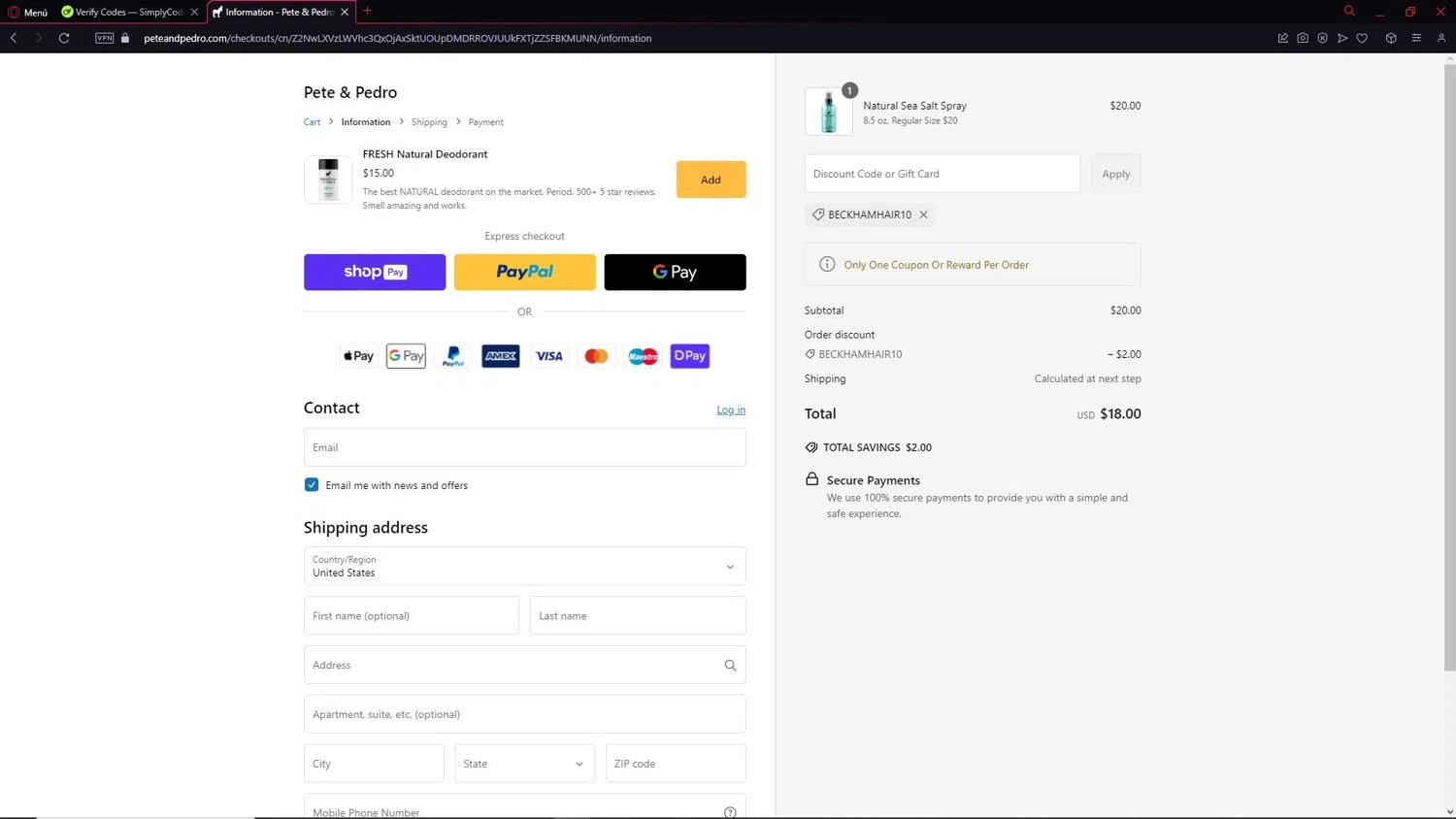Click the Natural Sea Salt Spray thumbnail
Viewport: 1456px width, 819px height.
click(x=829, y=112)
